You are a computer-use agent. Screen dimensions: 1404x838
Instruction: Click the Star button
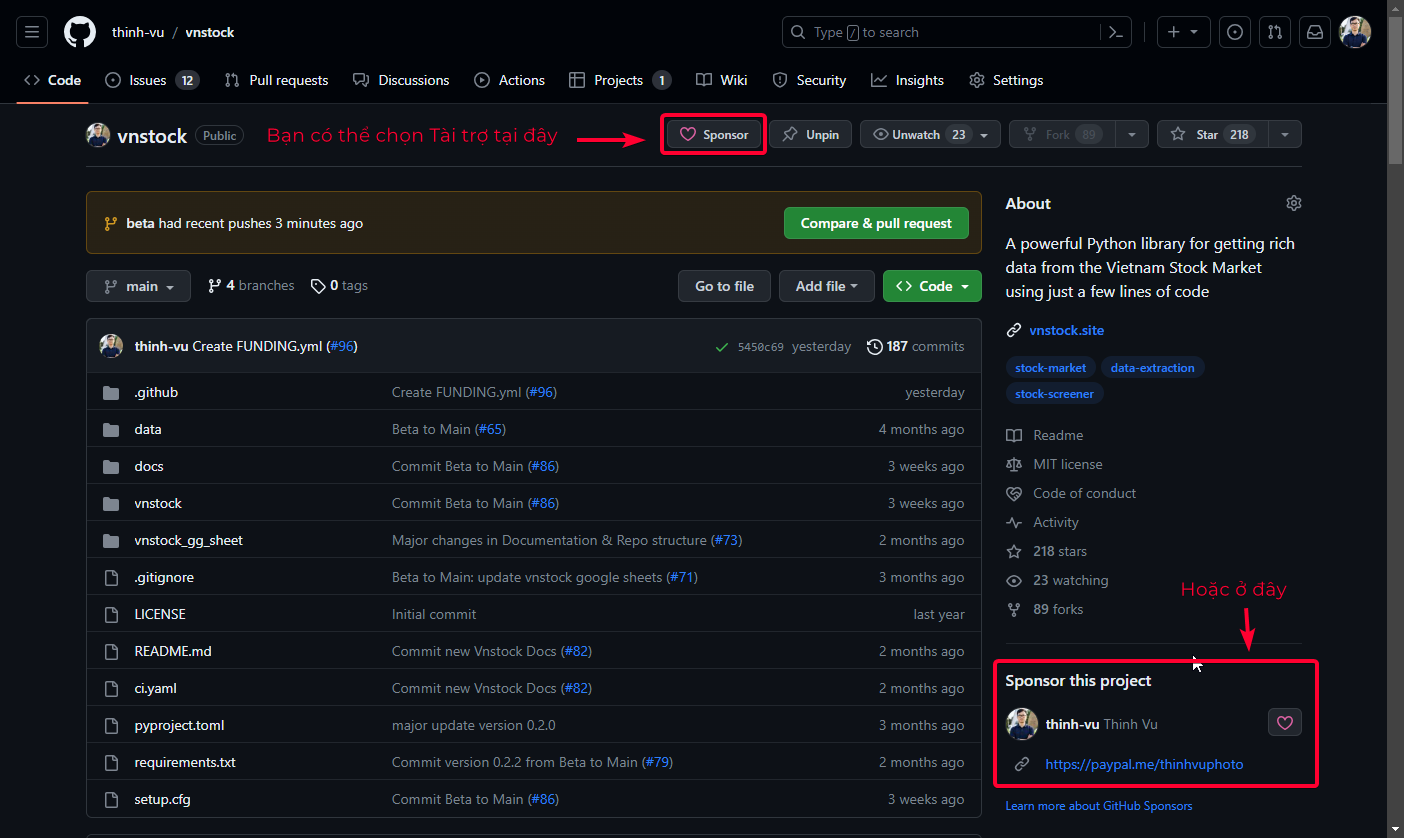pyautogui.click(x=1212, y=134)
